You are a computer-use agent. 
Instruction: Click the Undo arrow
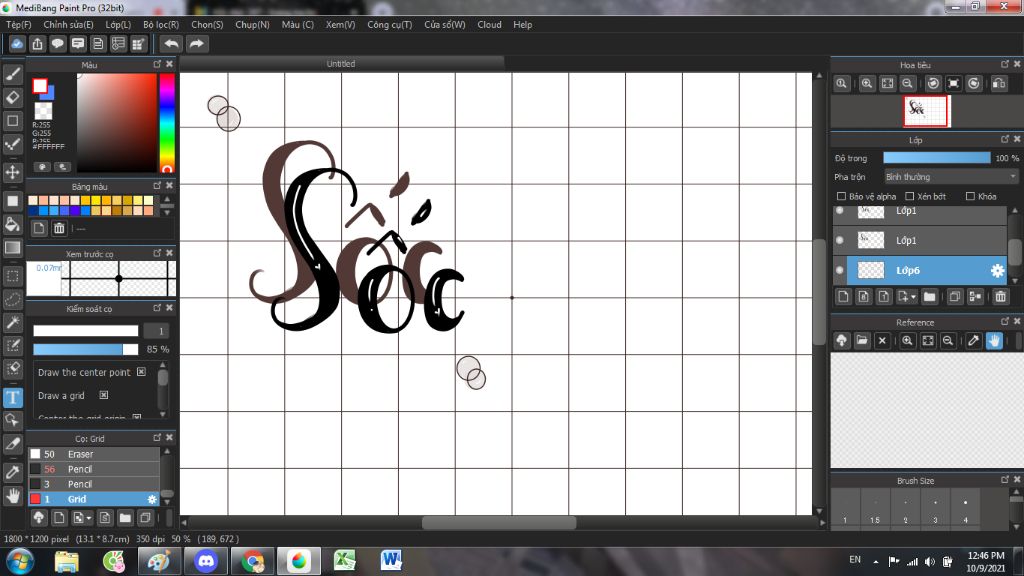(x=171, y=44)
